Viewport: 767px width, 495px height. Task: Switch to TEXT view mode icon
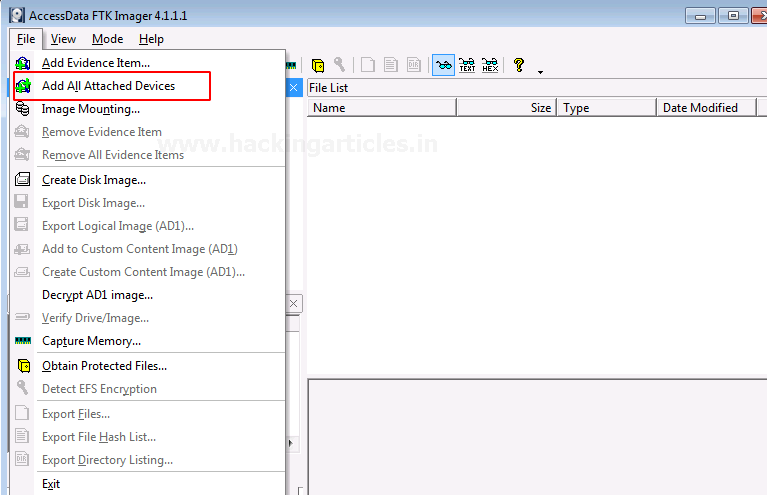(467, 65)
